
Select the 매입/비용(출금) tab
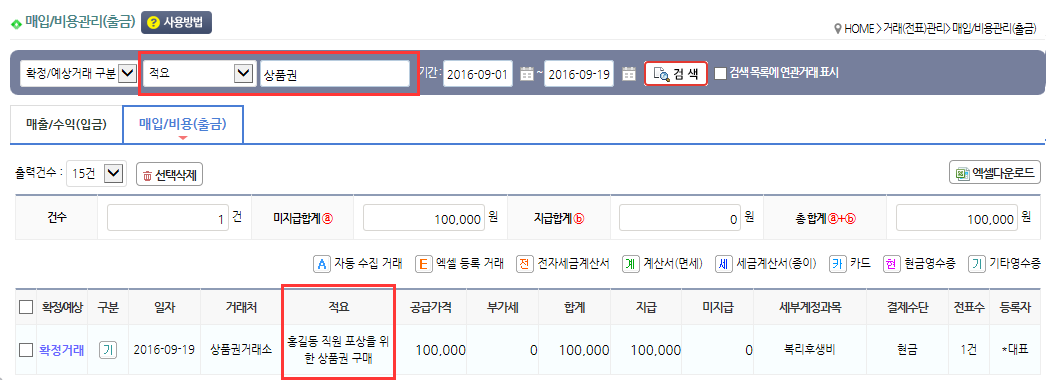(183, 124)
